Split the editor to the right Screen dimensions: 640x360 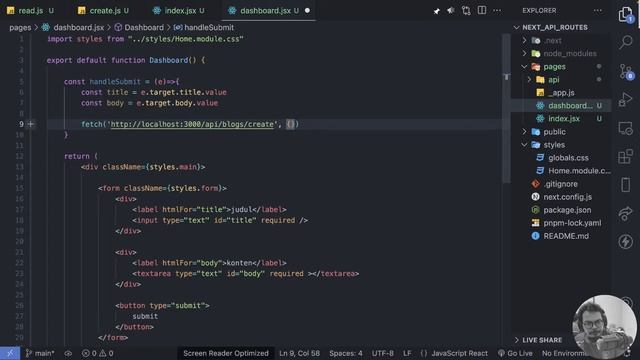482,11
